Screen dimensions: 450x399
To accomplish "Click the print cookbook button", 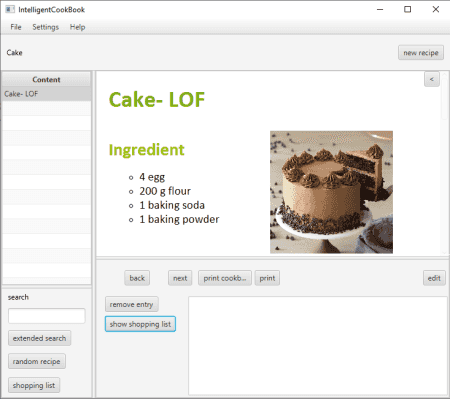I will pyautogui.click(x=225, y=278).
